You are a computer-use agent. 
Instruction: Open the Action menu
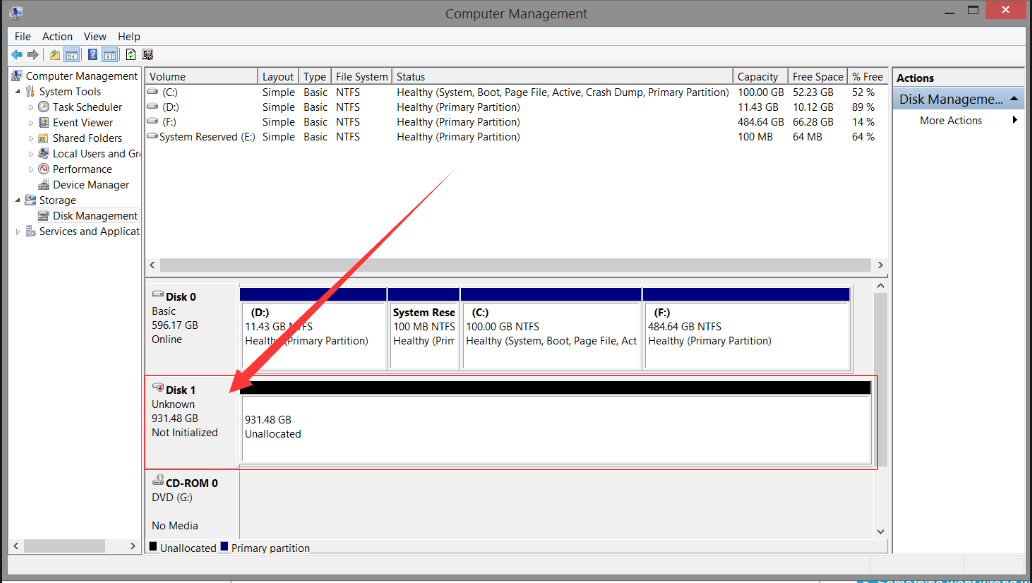click(x=57, y=36)
